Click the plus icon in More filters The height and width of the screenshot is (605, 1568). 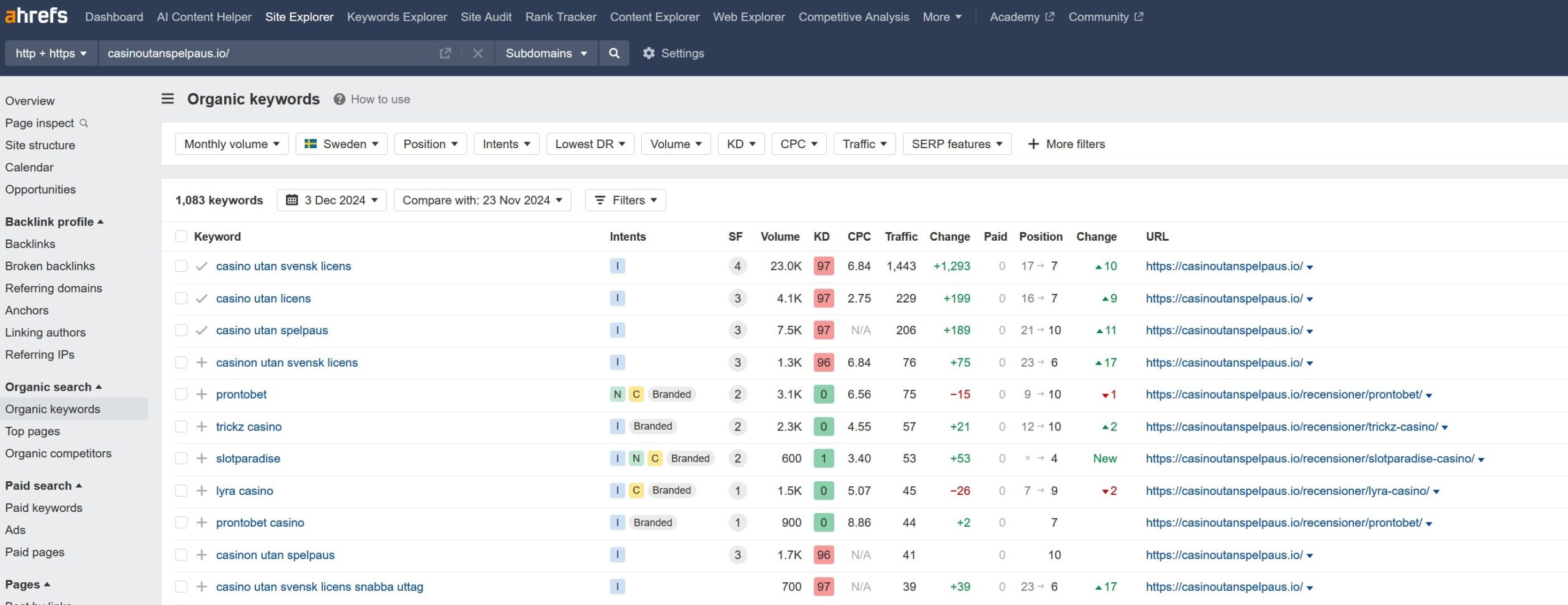[x=1033, y=144]
